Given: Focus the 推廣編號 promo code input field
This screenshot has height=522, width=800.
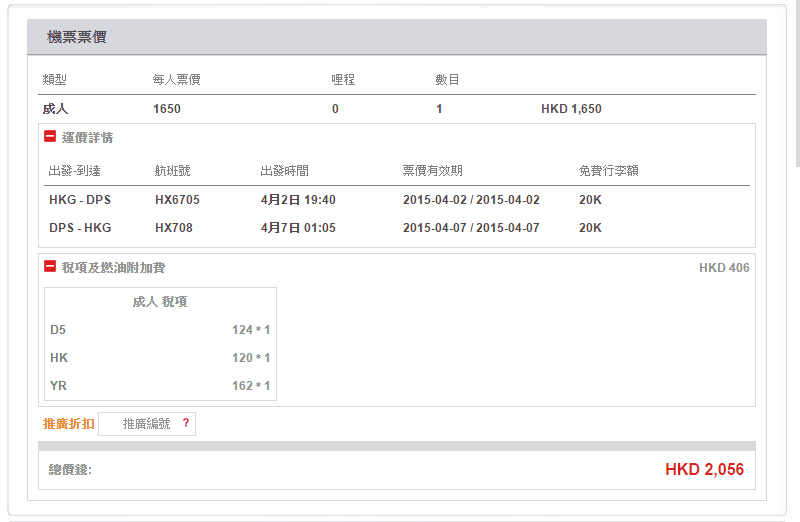Looking at the screenshot, I should click(146, 424).
